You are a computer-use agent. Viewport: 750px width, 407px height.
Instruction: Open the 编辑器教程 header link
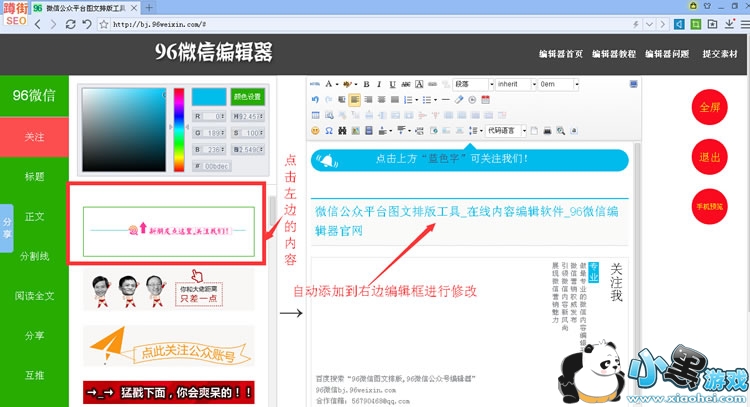click(614, 54)
